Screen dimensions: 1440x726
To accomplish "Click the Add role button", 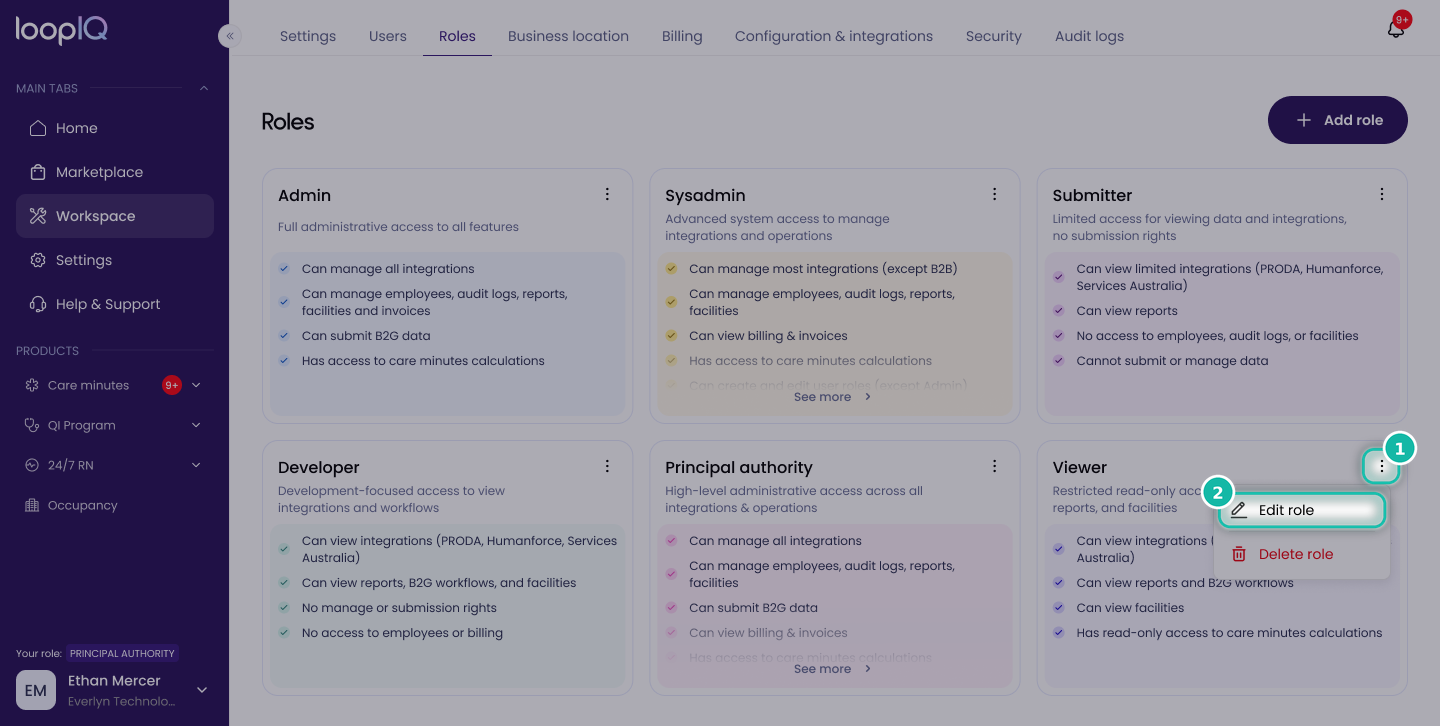I will pyautogui.click(x=1338, y=120).
